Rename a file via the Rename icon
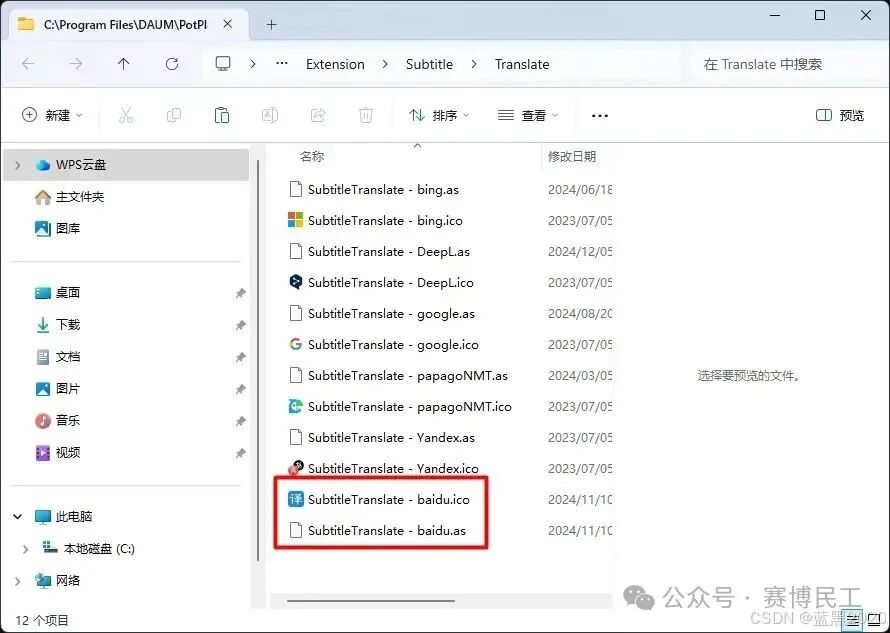 point(269,114)
